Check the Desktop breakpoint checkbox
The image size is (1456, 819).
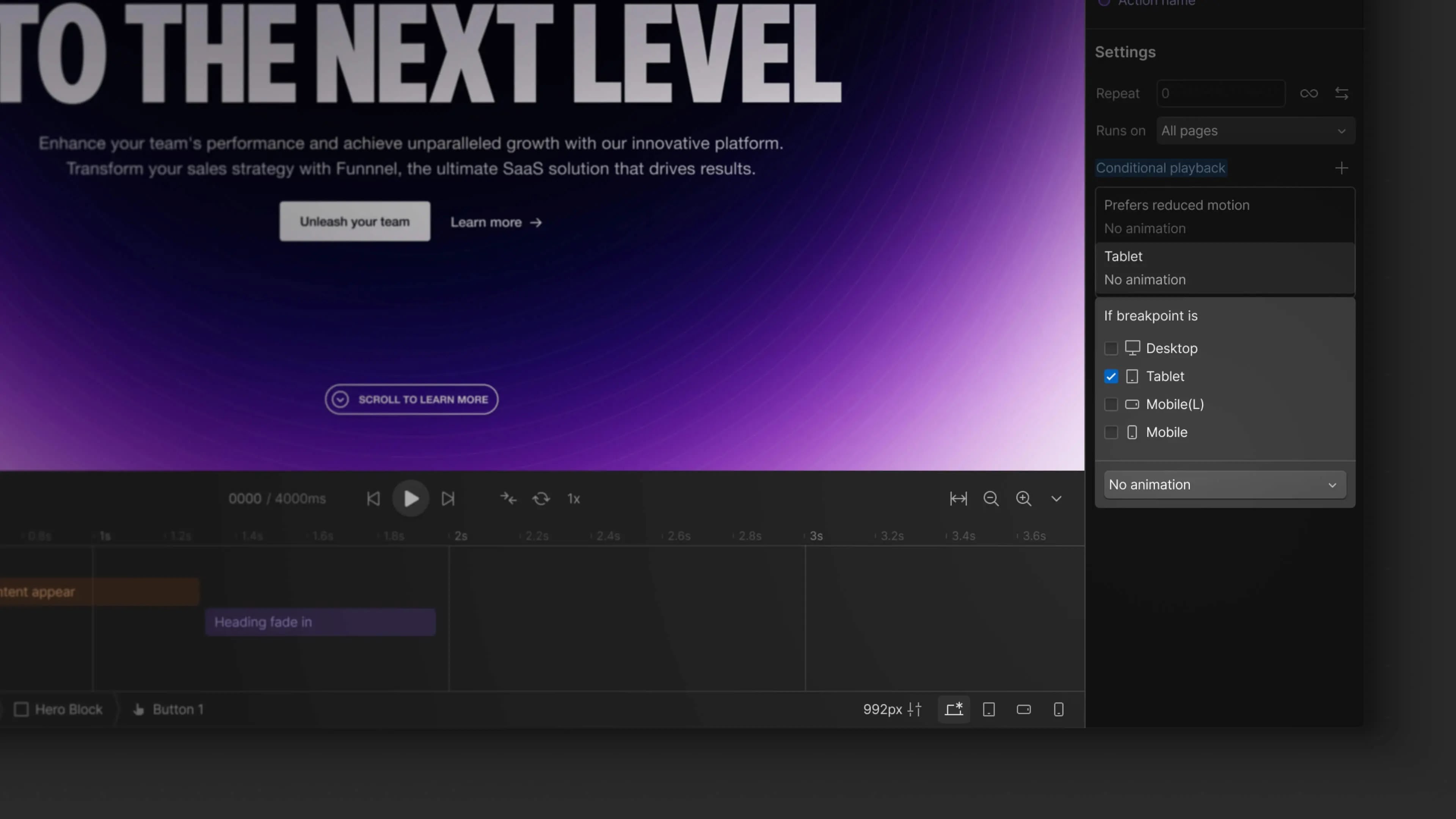[1111, 348]
